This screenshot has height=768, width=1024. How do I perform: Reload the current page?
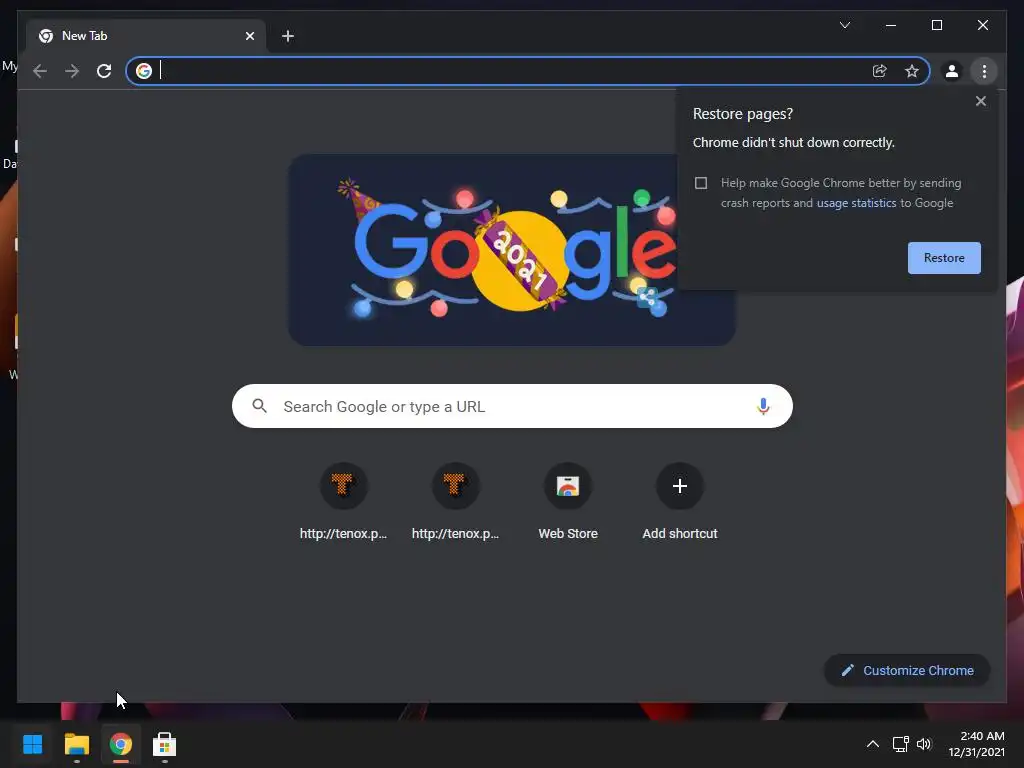pos(104,71)
